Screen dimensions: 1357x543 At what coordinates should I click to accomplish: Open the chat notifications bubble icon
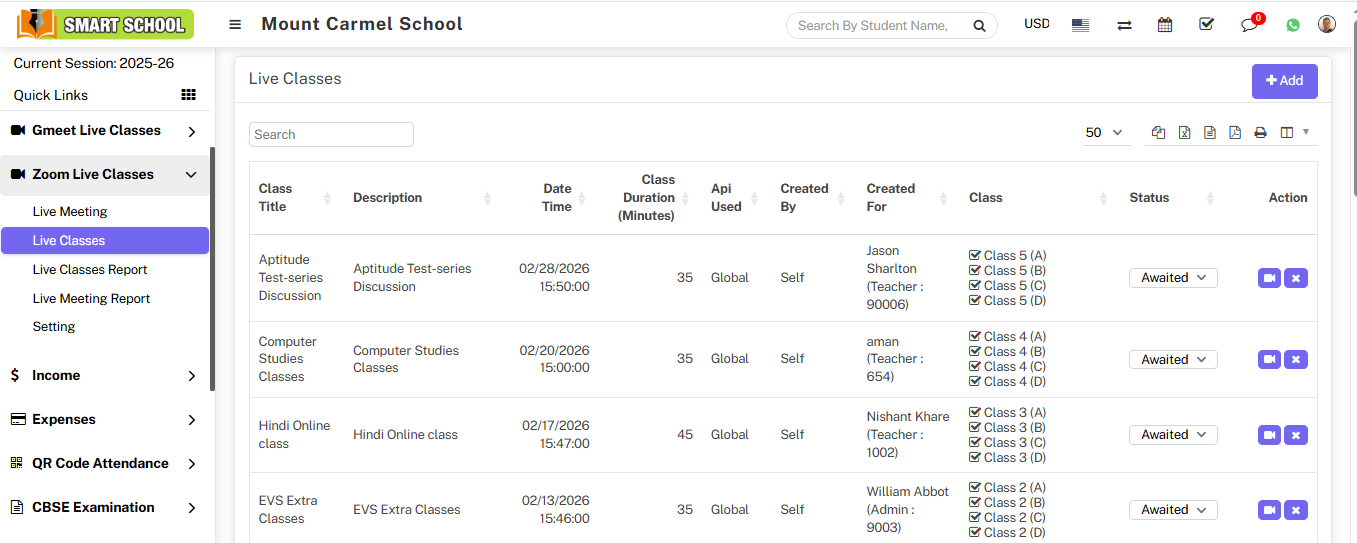pos(1249,25)
